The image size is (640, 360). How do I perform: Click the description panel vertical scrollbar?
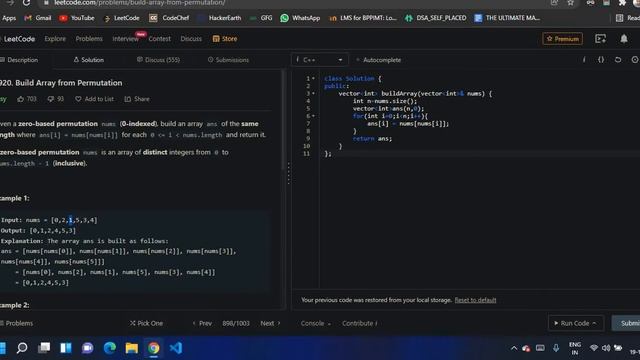[x=283, y=120]
